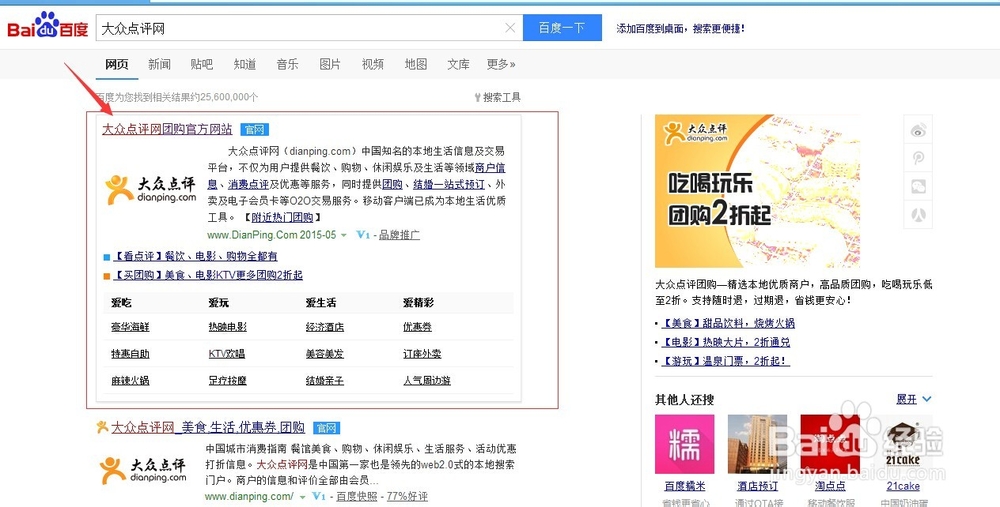Click the 淘点点 thumbnail

(x=830, y=445)
